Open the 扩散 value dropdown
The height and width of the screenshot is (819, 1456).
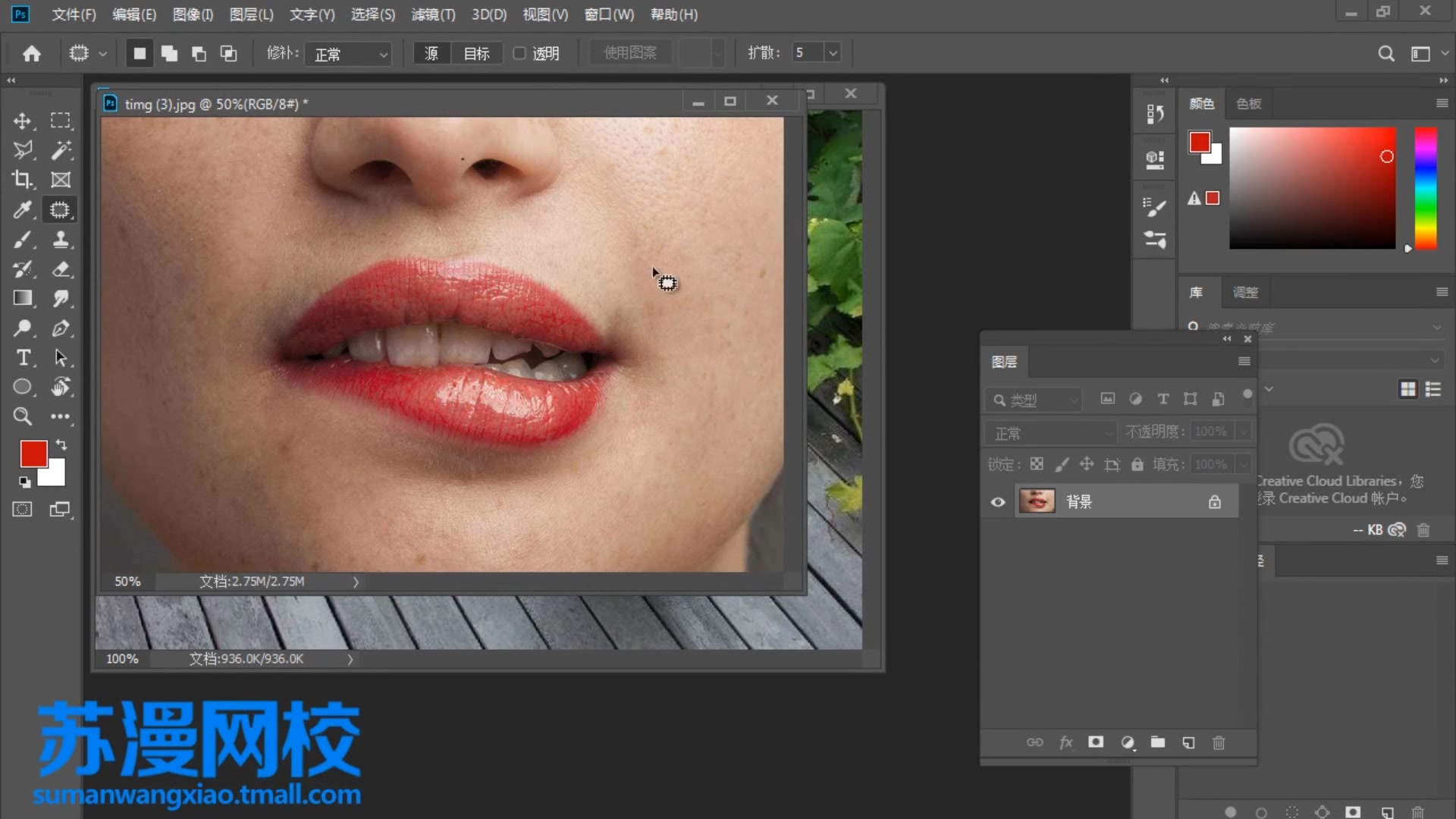point(833,52)
